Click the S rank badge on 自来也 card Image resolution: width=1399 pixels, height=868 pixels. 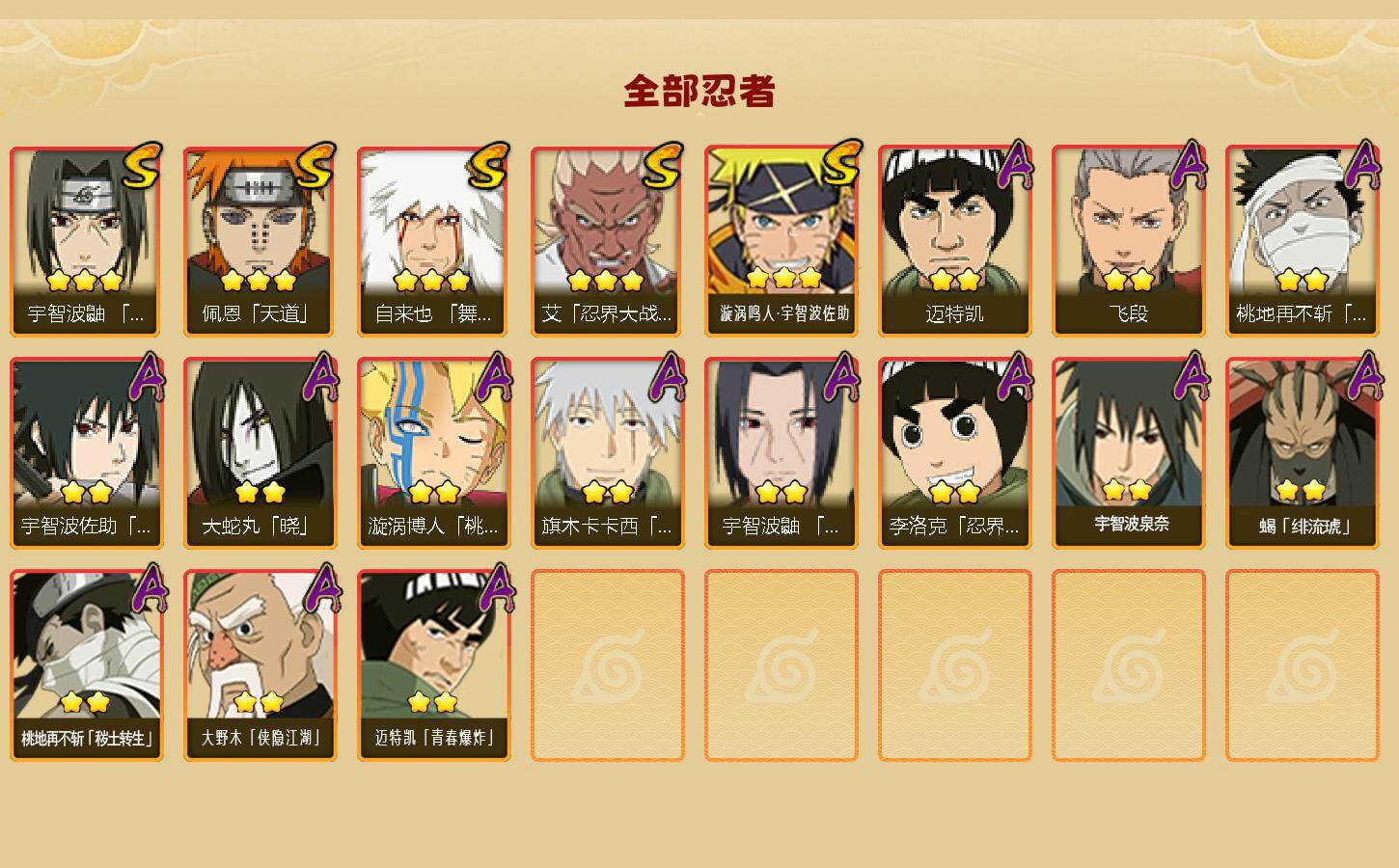click(x=488, y=166)
